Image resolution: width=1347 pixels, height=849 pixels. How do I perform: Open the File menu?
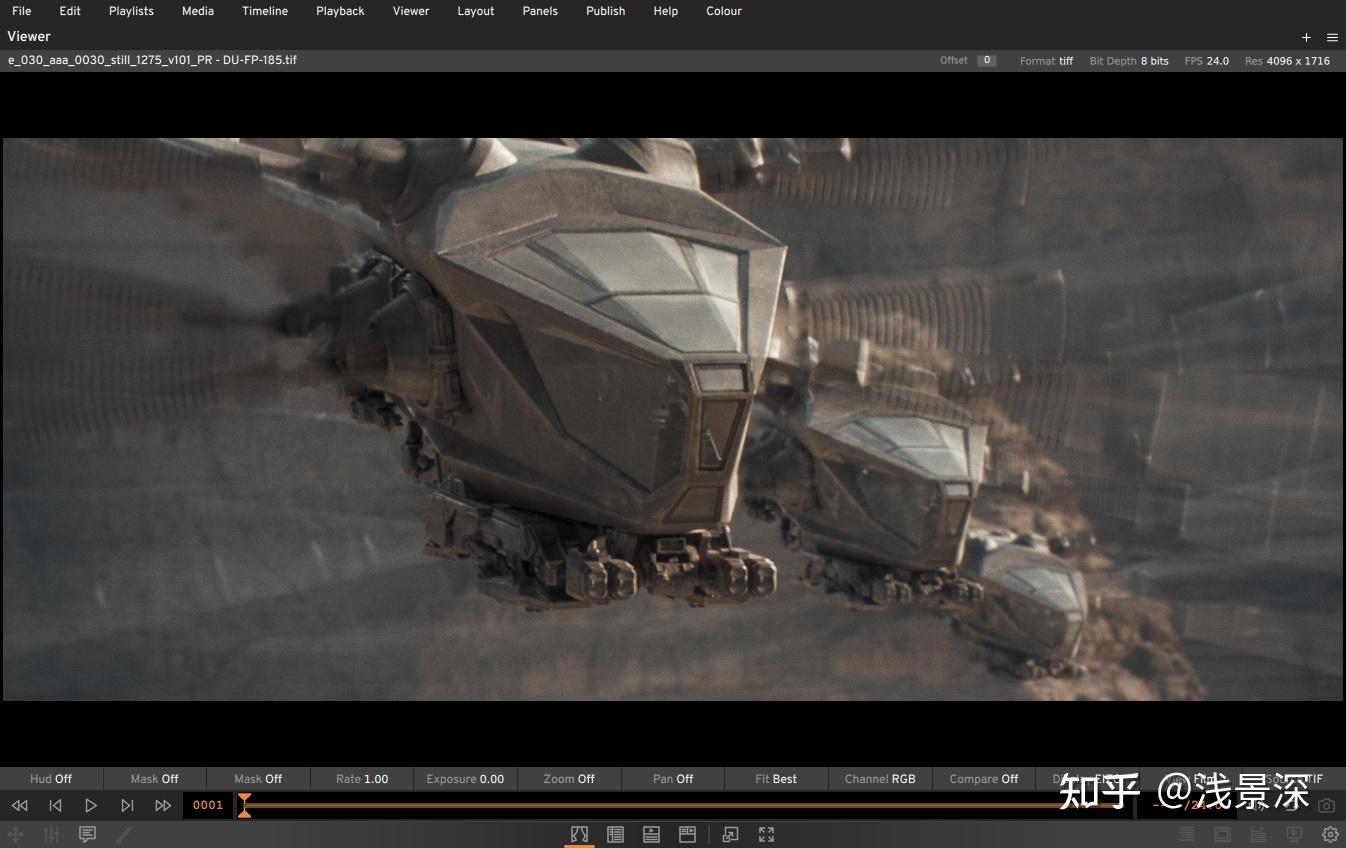pyautogui.click(x=21, y=11)
